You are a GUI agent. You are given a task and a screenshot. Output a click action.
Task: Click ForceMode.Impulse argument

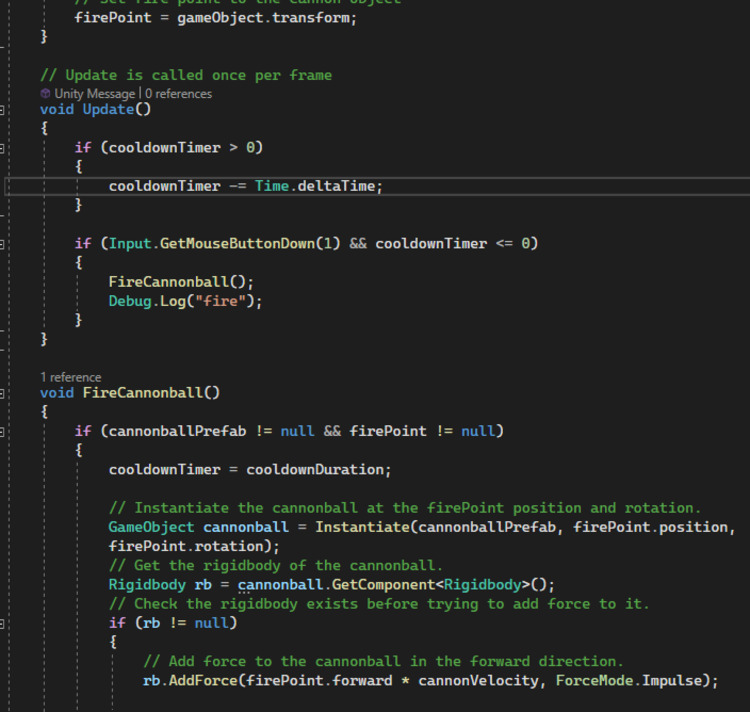629,680
